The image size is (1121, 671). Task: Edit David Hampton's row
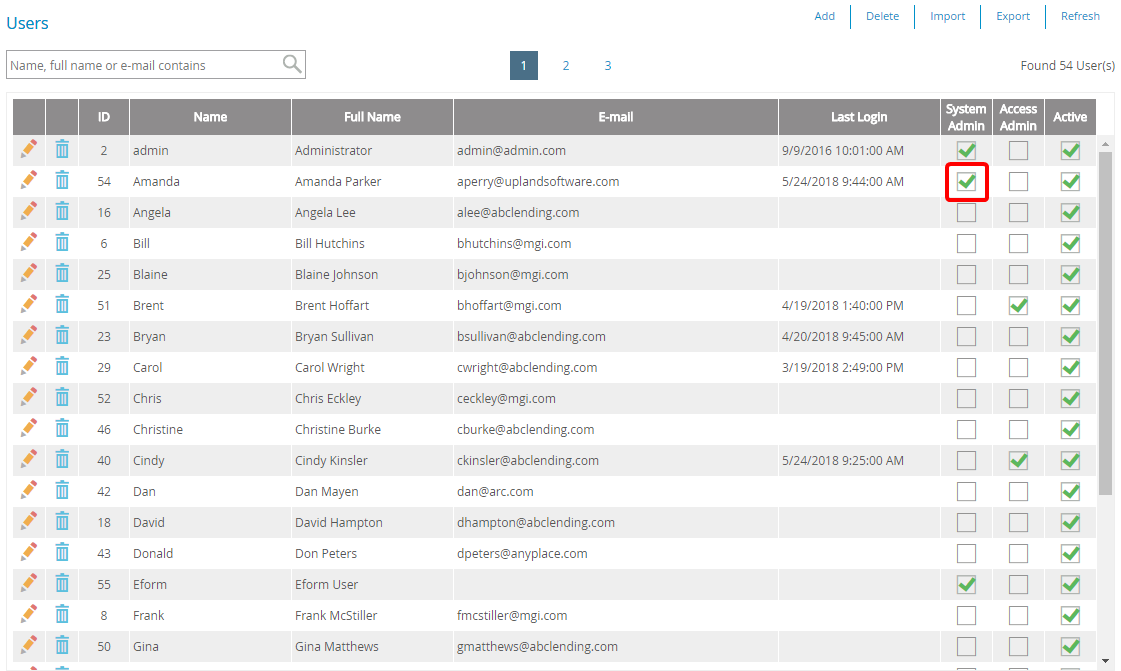[x=29, y=521]
